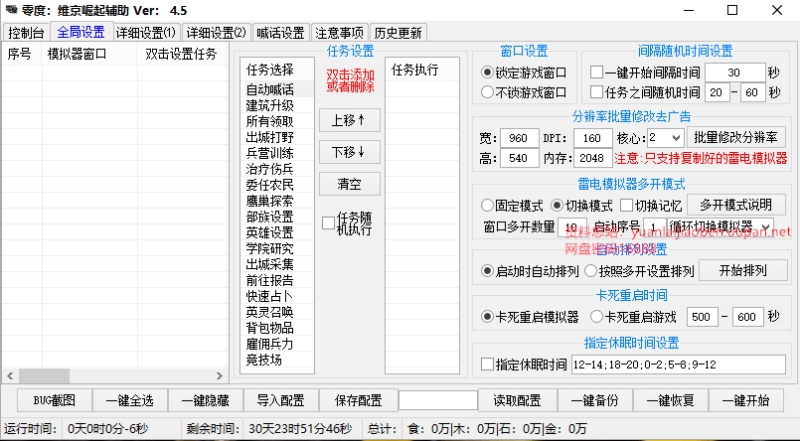Open the 多开模式说明 button
The image size is (800, 441).
pyautogui.click(x=736, y=205)
